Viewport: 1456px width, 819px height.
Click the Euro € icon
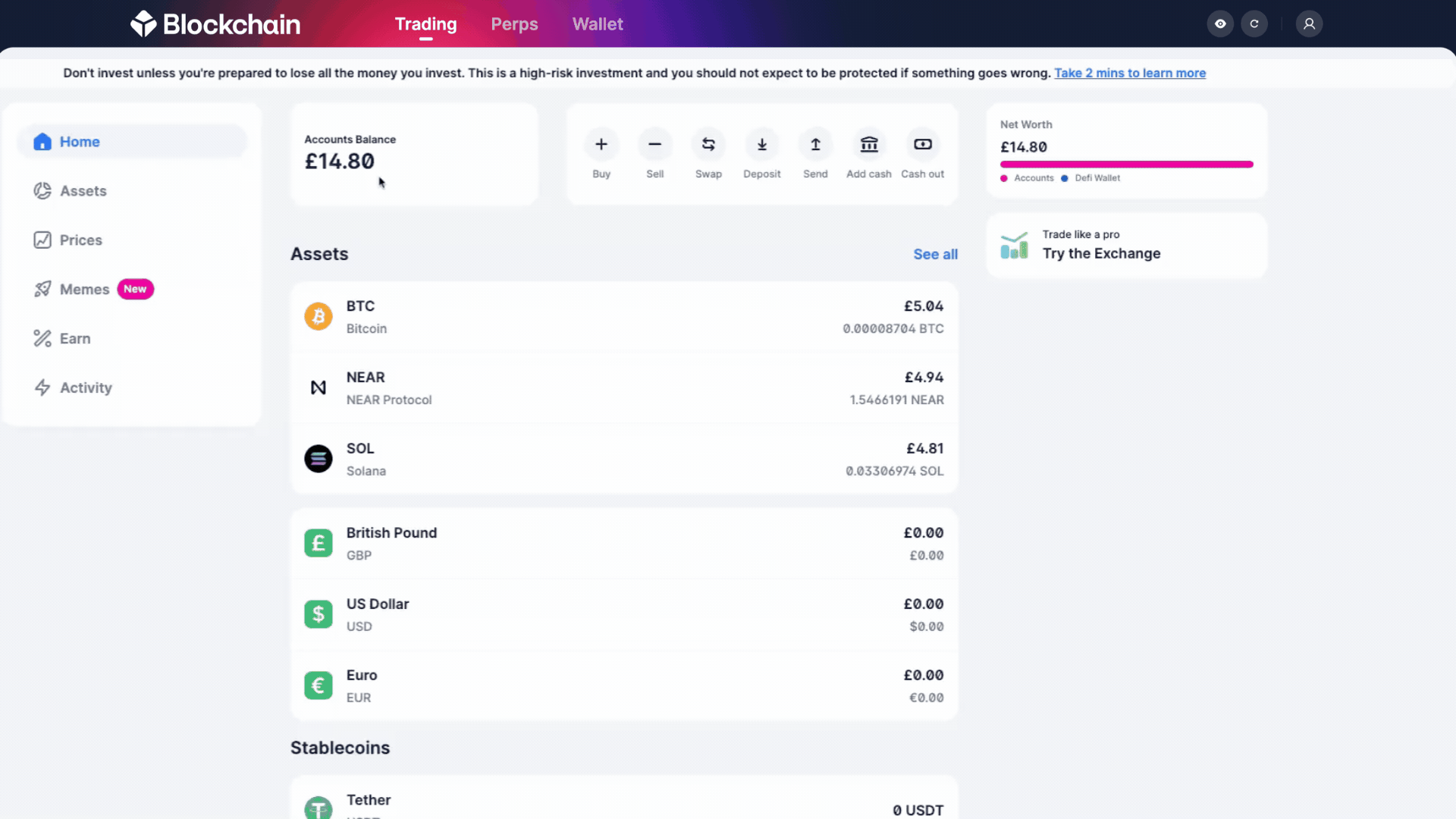(x=318, y=686)
